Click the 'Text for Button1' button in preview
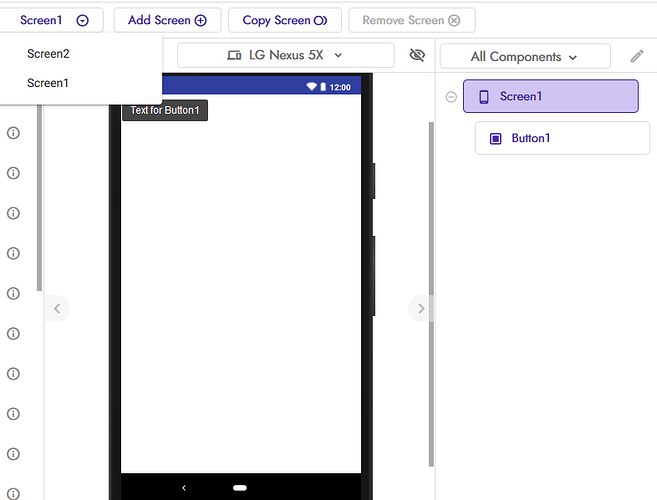657x500 pixels. tap(165, 110)
